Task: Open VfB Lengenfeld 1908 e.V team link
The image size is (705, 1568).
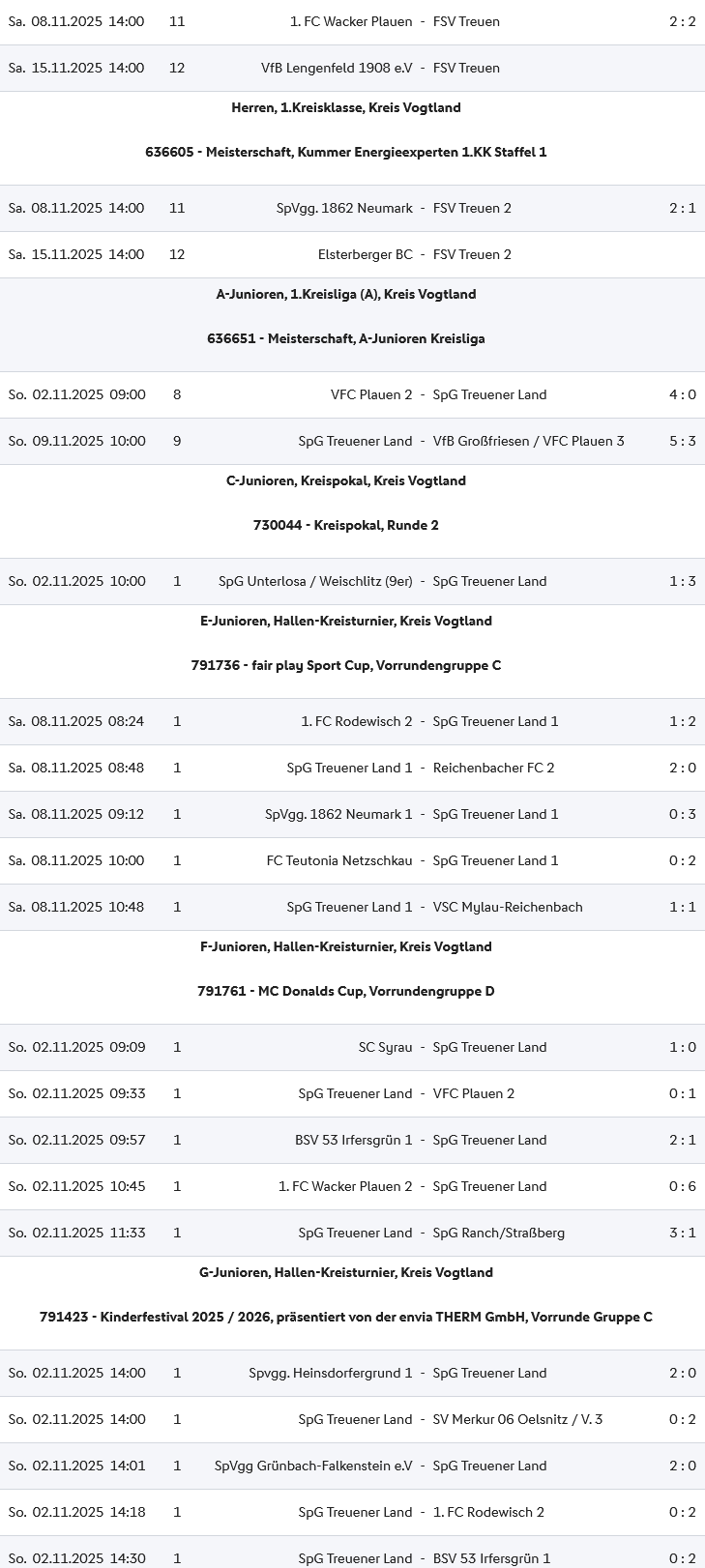Action: point(337,68)
